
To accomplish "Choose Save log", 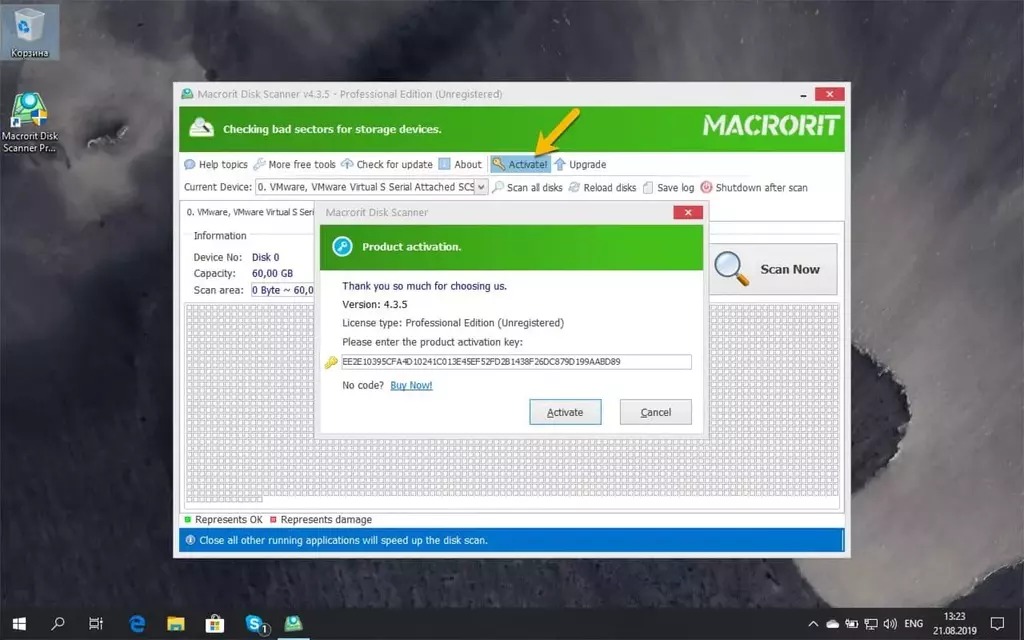I will pos(668,187).
